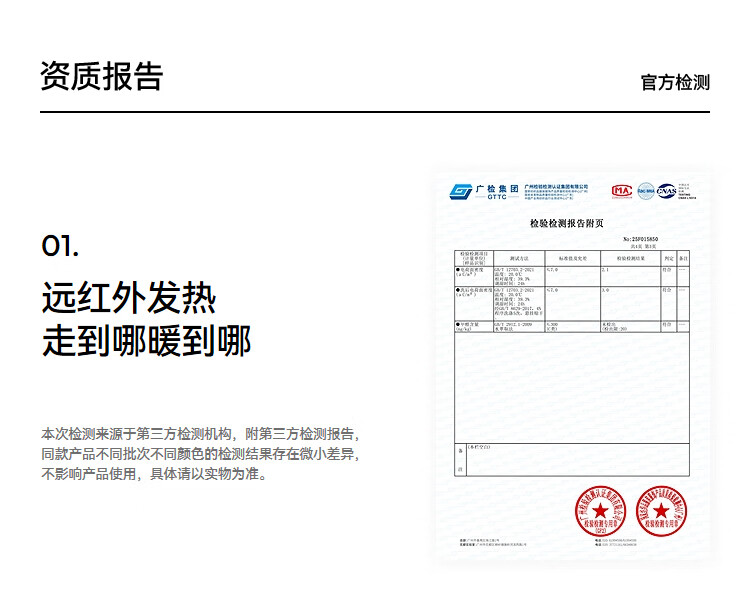
Task: Click the left red official inspection stamp
Action: coord(600,511)
